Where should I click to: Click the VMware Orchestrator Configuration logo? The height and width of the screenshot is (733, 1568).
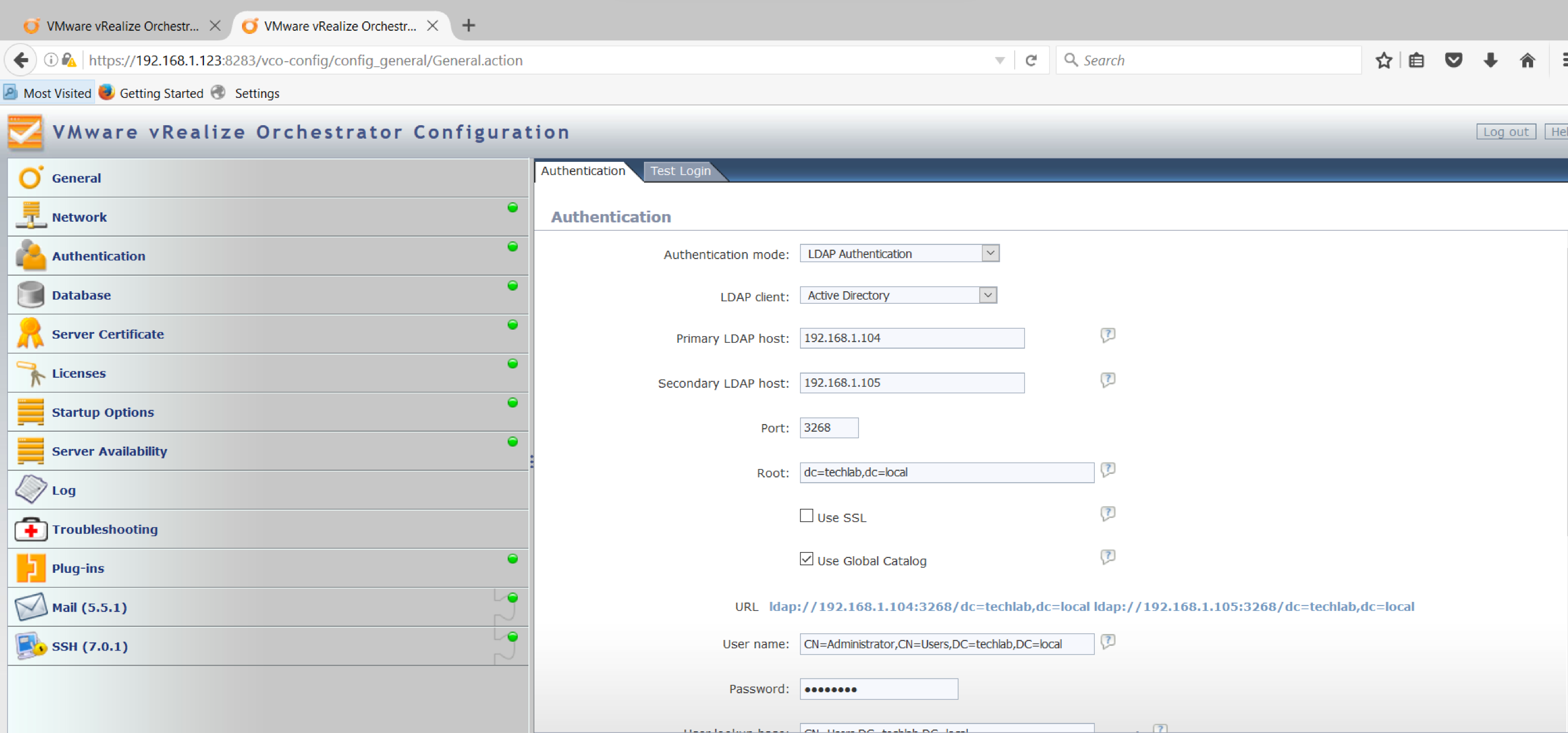click(26, 132)
